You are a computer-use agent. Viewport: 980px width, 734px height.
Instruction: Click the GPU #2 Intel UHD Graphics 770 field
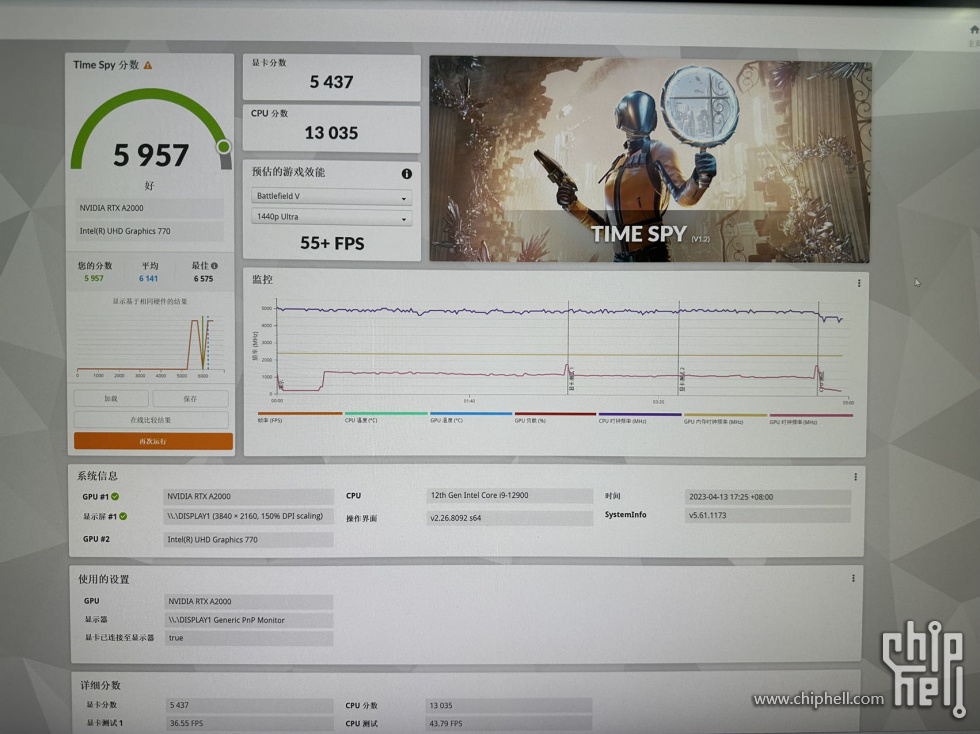[248, 540]
